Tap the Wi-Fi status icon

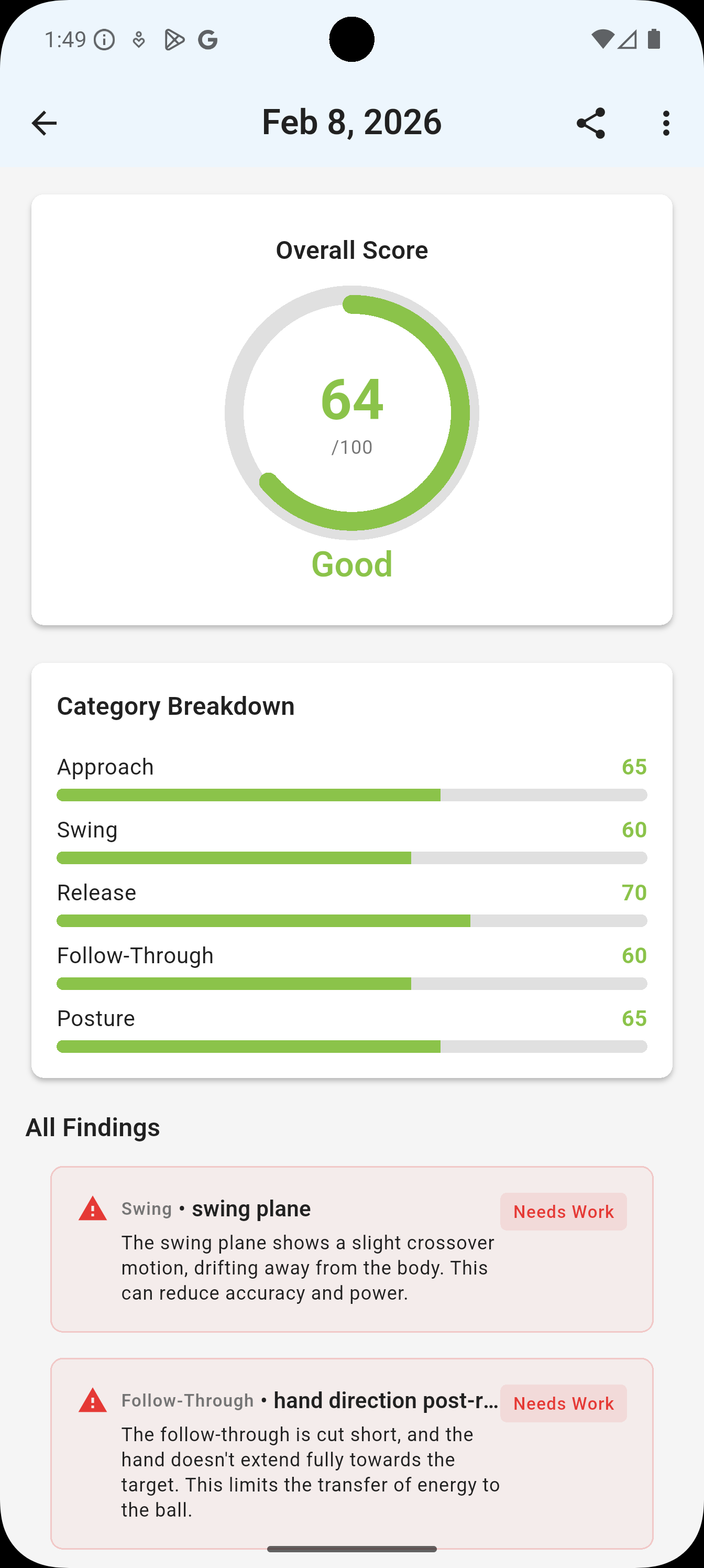click(602, 39)
